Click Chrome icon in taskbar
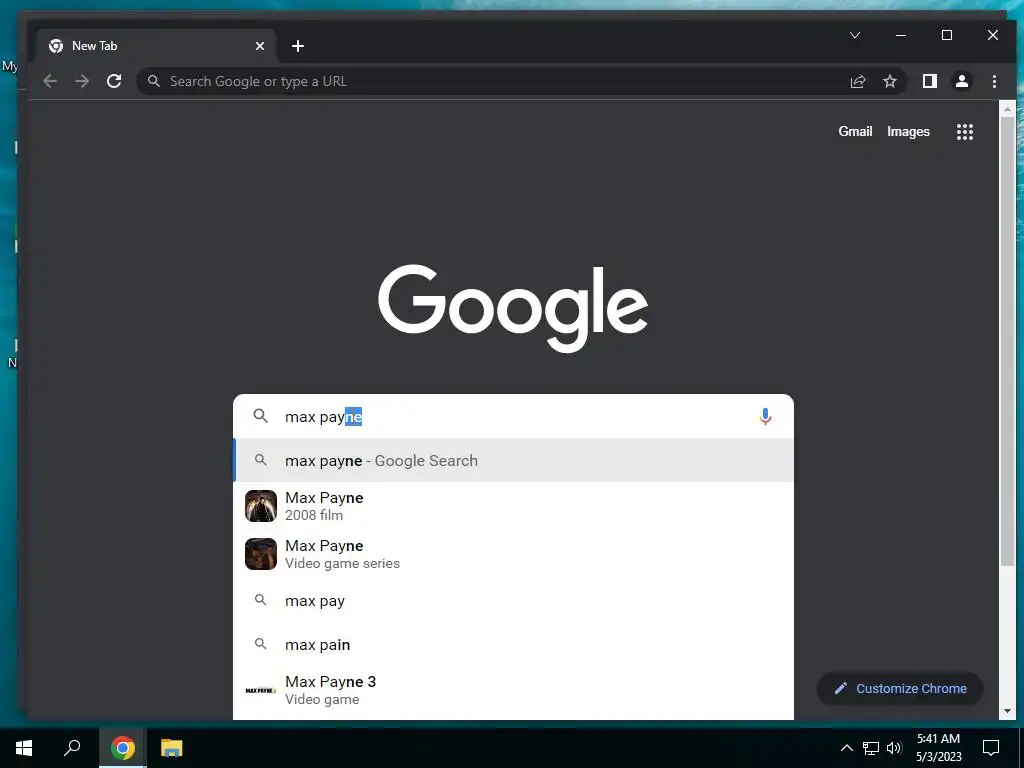This screenshot has width=1024, height=768. coord(123,748)
